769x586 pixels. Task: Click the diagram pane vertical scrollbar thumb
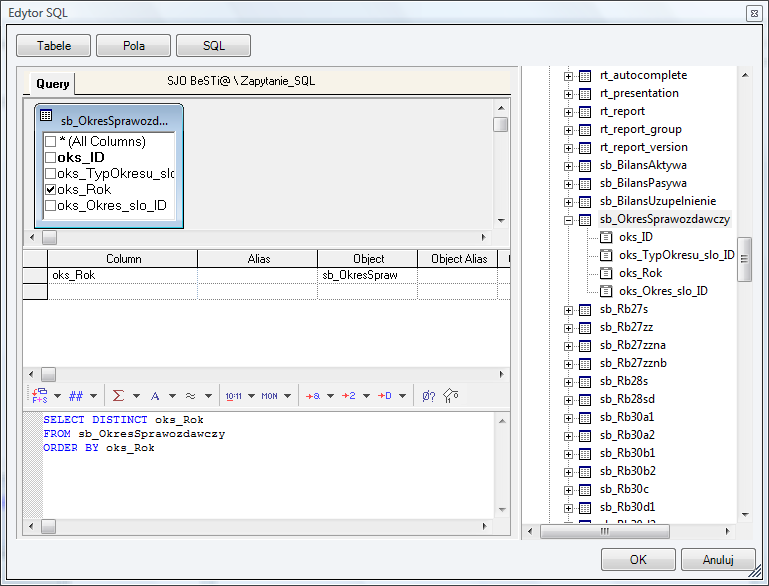point(500,125)
